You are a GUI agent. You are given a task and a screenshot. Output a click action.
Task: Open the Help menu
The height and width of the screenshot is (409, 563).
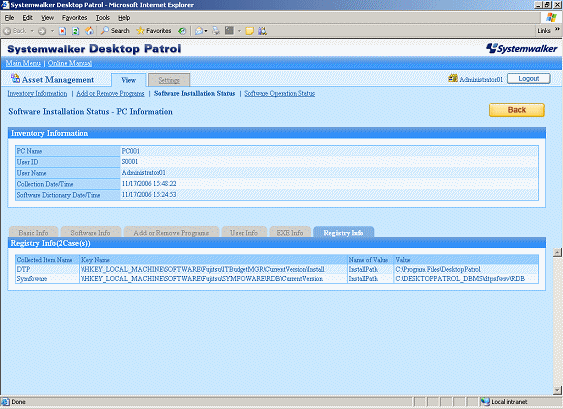tap(124, 18)
